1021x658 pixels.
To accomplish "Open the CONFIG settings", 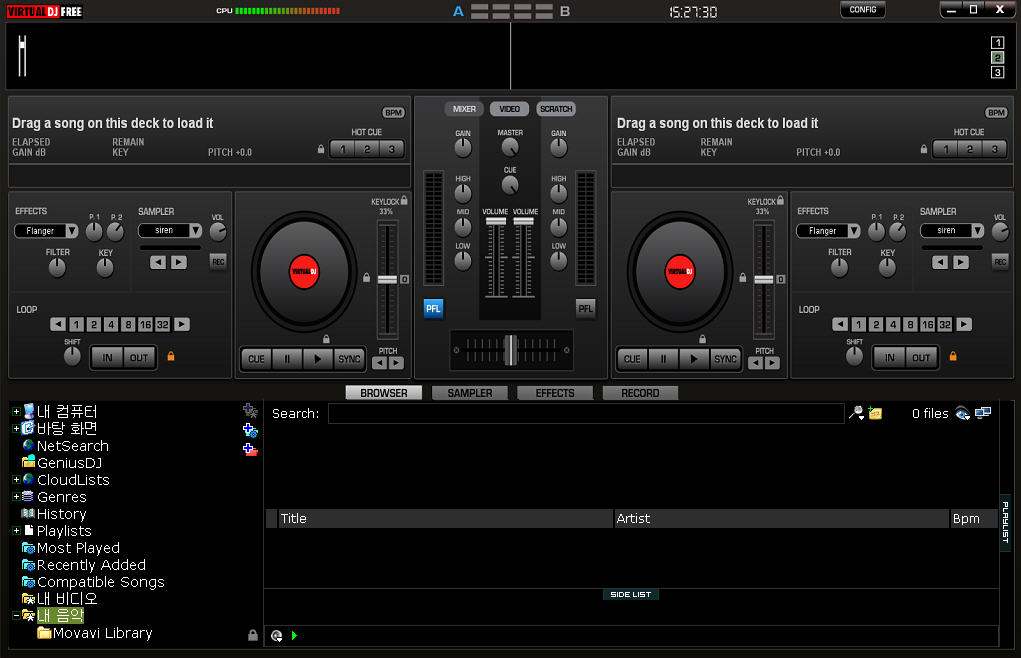I will [863, 9].
